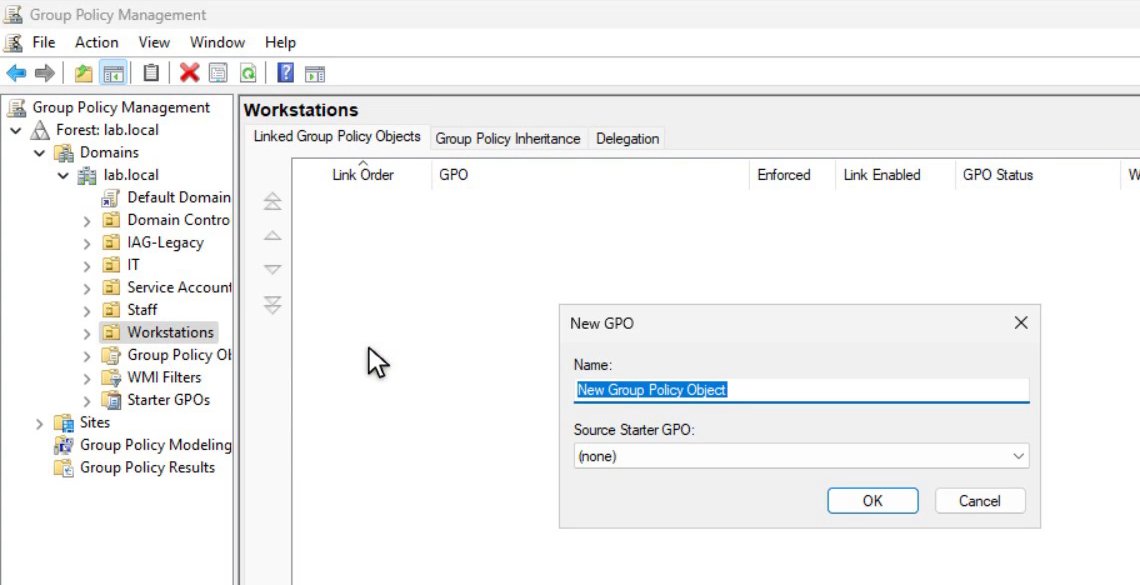Select the IAG-Legacy tree item
1140x585 pixels.
(x=165, y=243)
